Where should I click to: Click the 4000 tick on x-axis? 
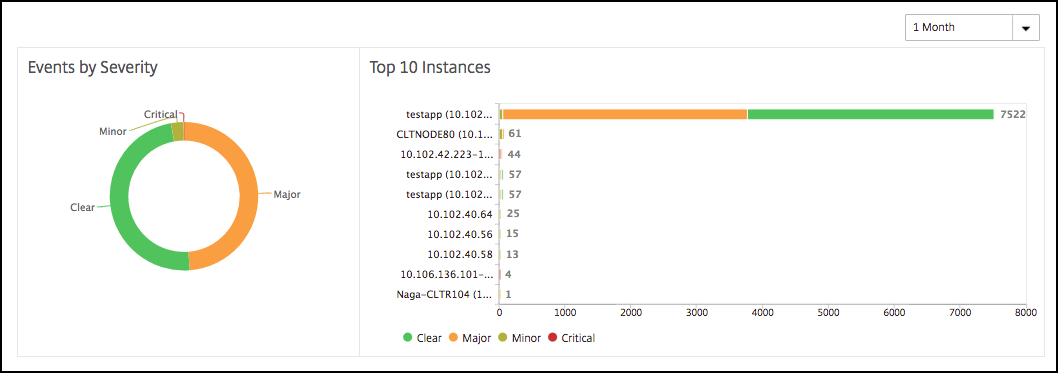[762, 312]
